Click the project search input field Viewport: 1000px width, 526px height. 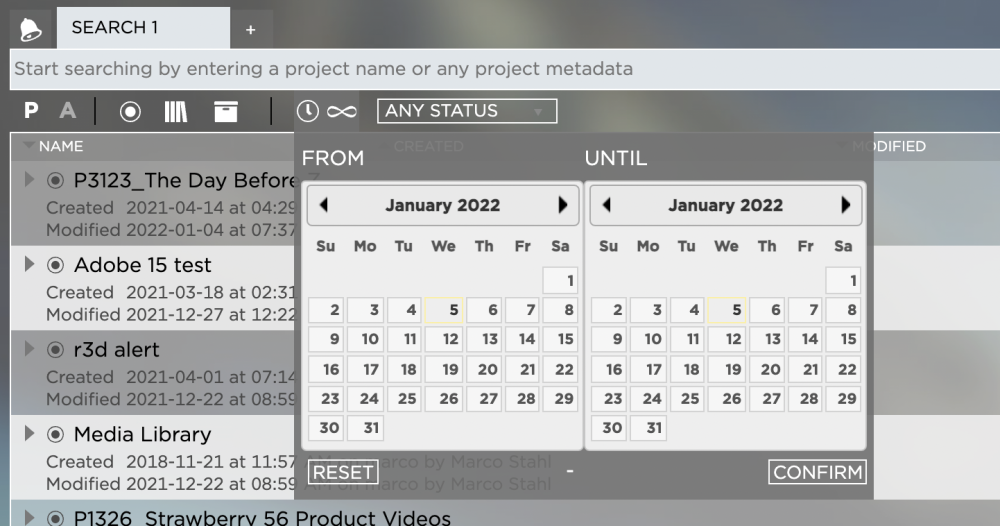coord(500,70)
